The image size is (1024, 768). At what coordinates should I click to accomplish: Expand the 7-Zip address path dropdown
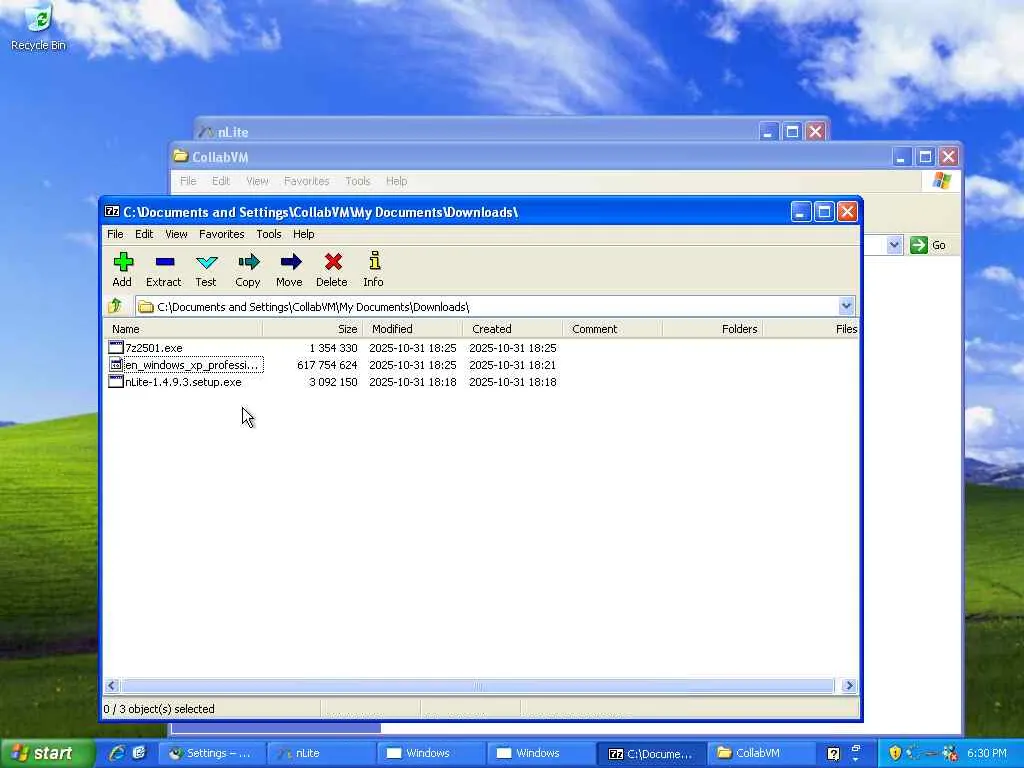click(x=846, y=306)
